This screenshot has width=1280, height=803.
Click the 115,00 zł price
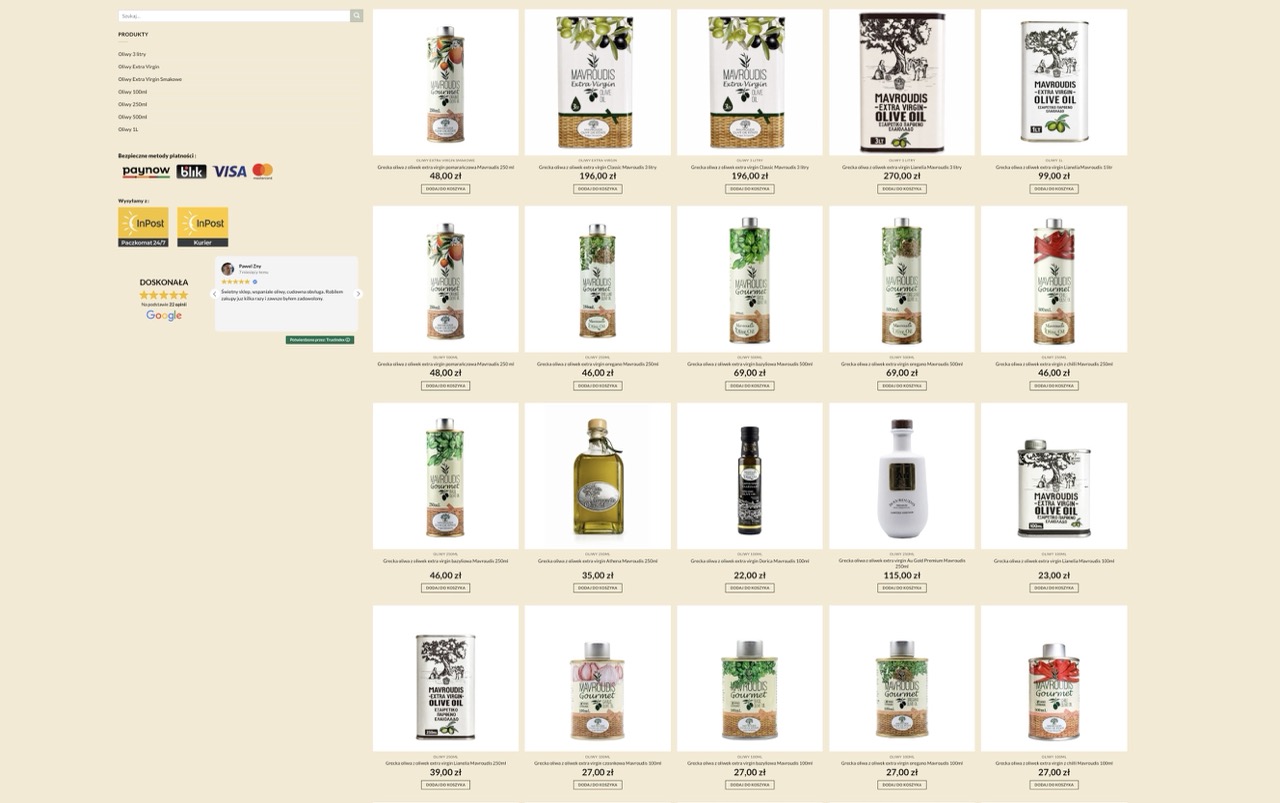tap(902, 575)
